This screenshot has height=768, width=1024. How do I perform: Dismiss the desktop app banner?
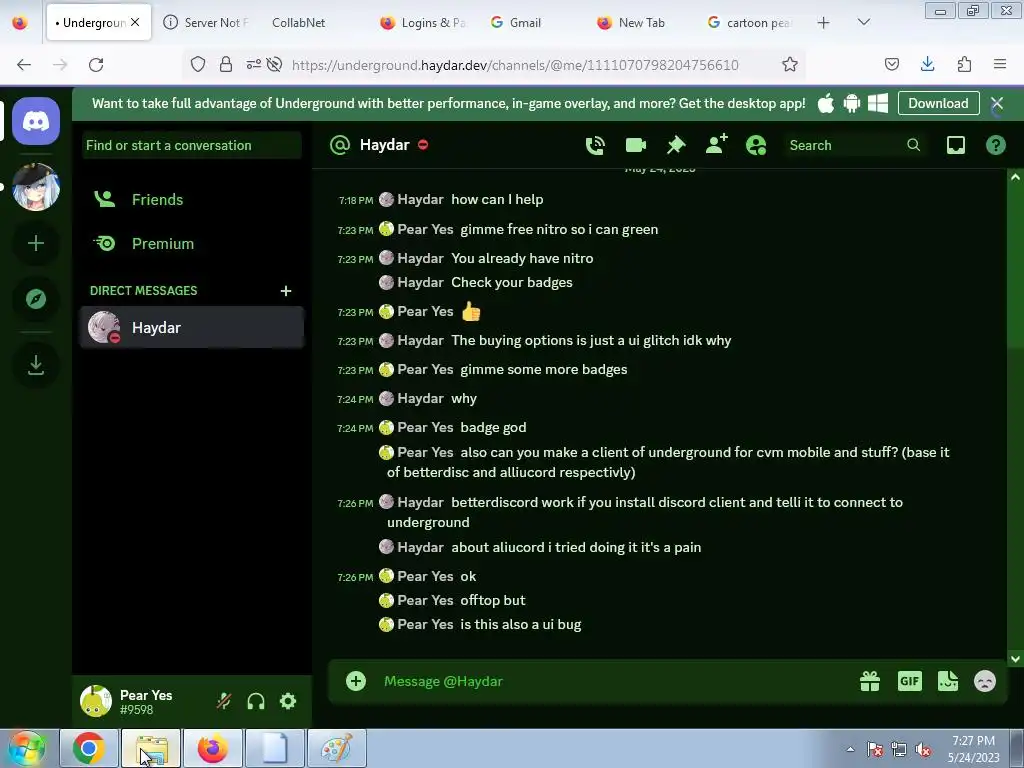click(997, 103)
